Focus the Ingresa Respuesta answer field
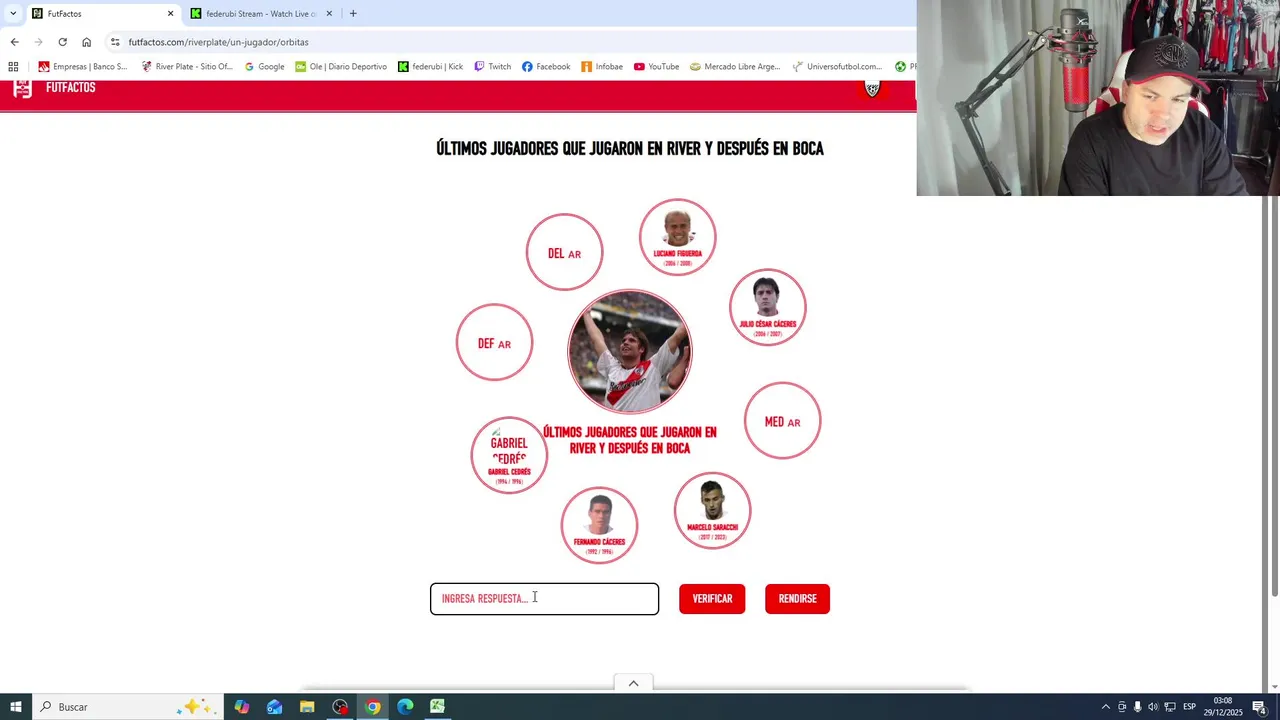 click(x=544, y=599)
